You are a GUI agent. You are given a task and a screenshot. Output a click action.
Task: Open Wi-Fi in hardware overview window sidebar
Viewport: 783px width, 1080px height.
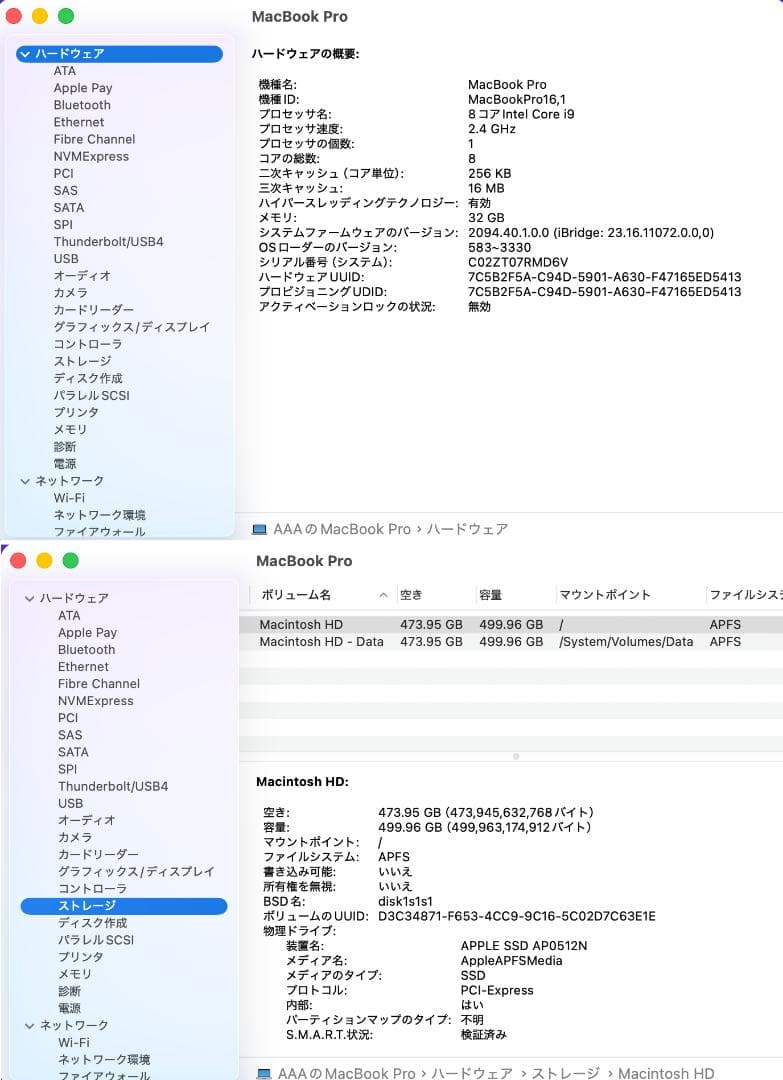[69, 498]
